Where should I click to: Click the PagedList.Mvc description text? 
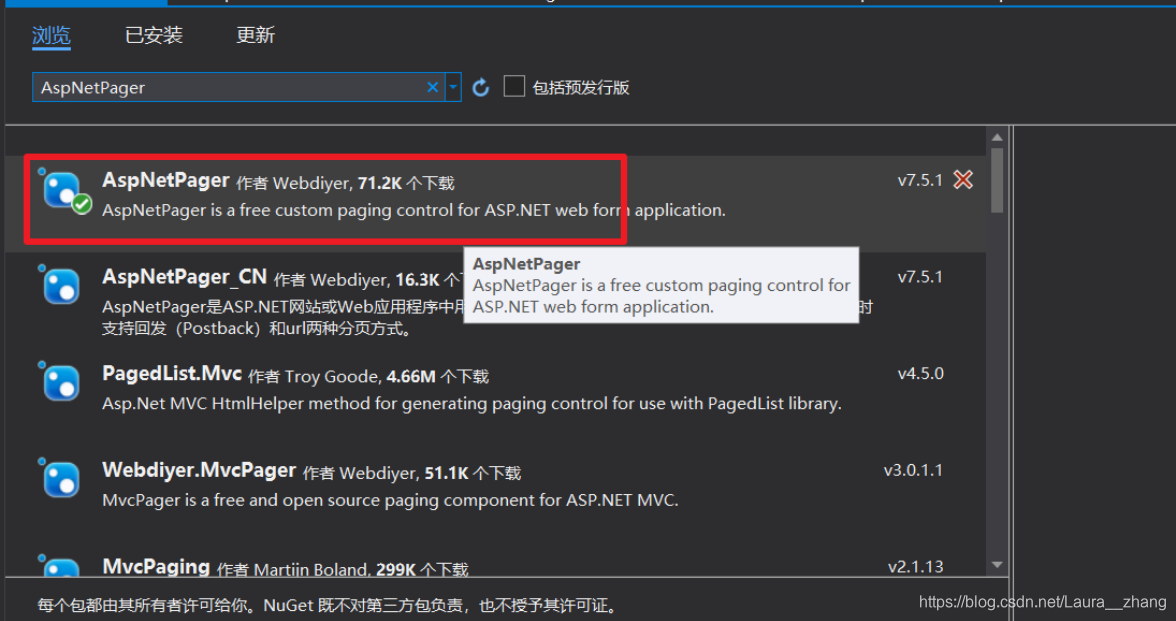(x=472, y=404)
